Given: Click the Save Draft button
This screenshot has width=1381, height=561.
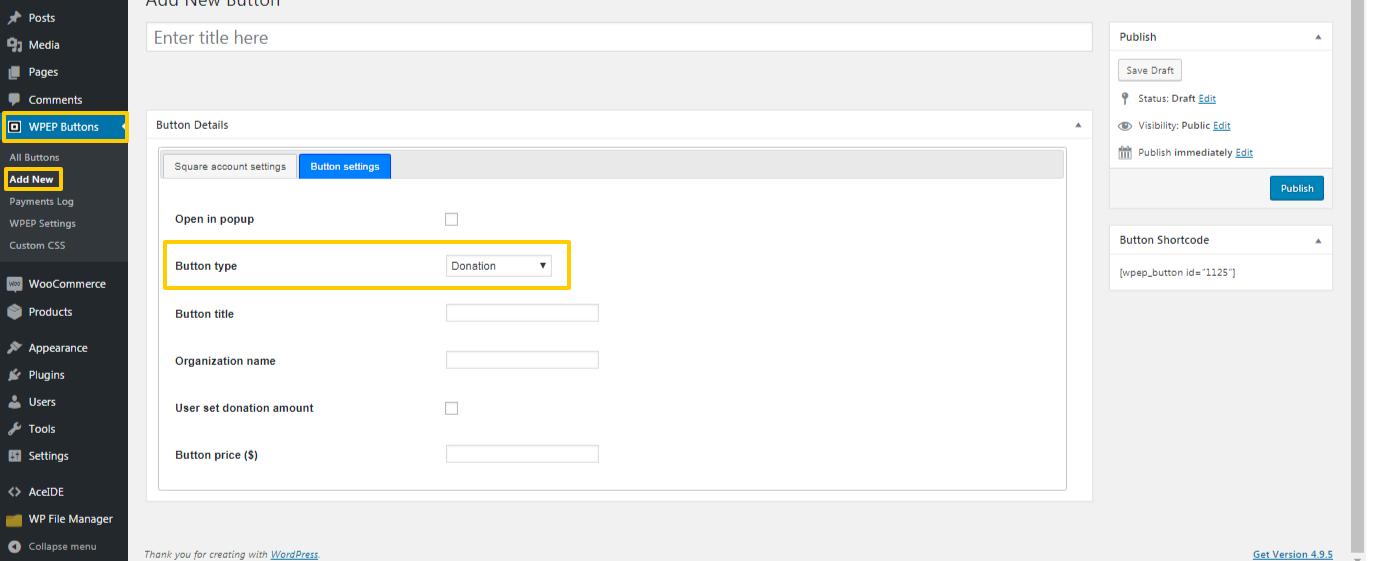Looking at the screenshot, I should 1150,70.
